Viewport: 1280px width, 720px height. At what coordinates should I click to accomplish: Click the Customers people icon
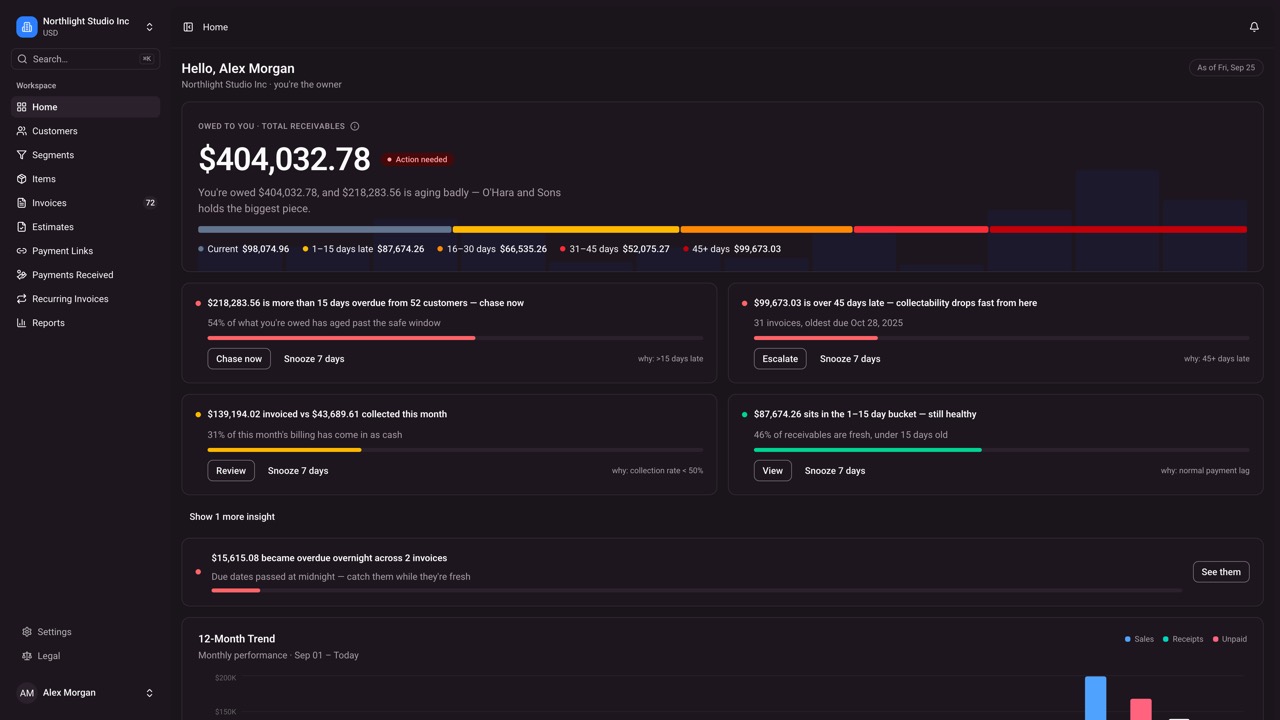pyautogui.click(x=21, y=131)
